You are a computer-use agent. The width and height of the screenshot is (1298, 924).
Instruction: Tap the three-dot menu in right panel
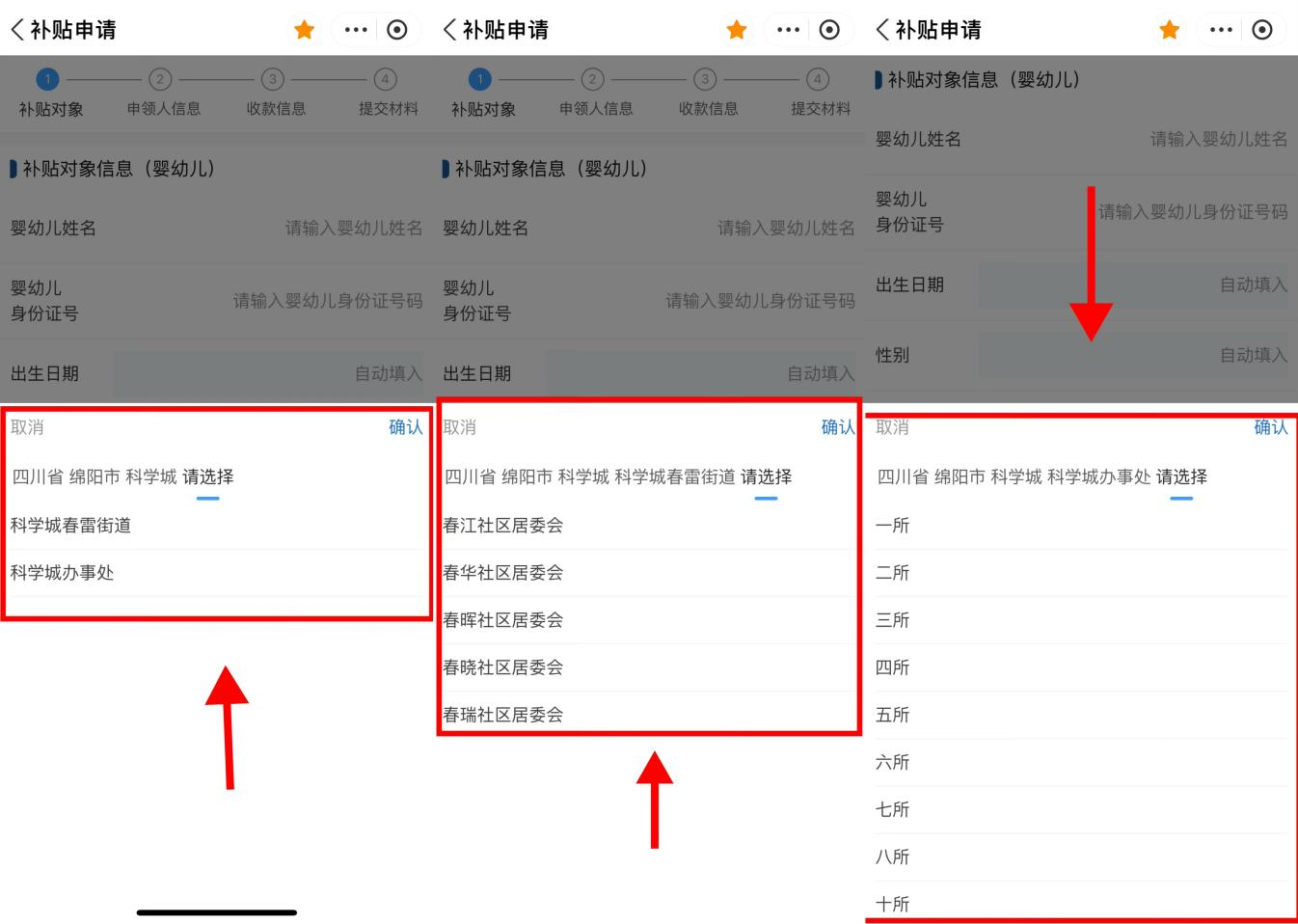(1221, 29)
